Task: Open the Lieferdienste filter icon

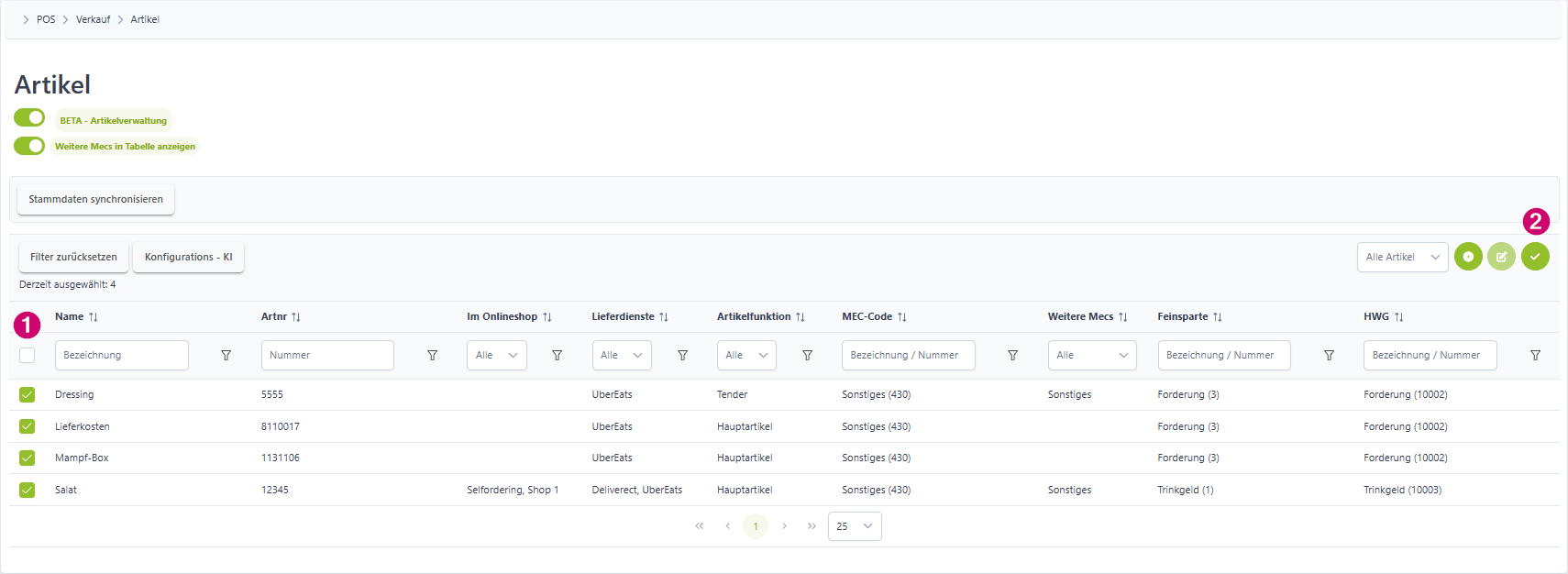Action: click(683, 355)
